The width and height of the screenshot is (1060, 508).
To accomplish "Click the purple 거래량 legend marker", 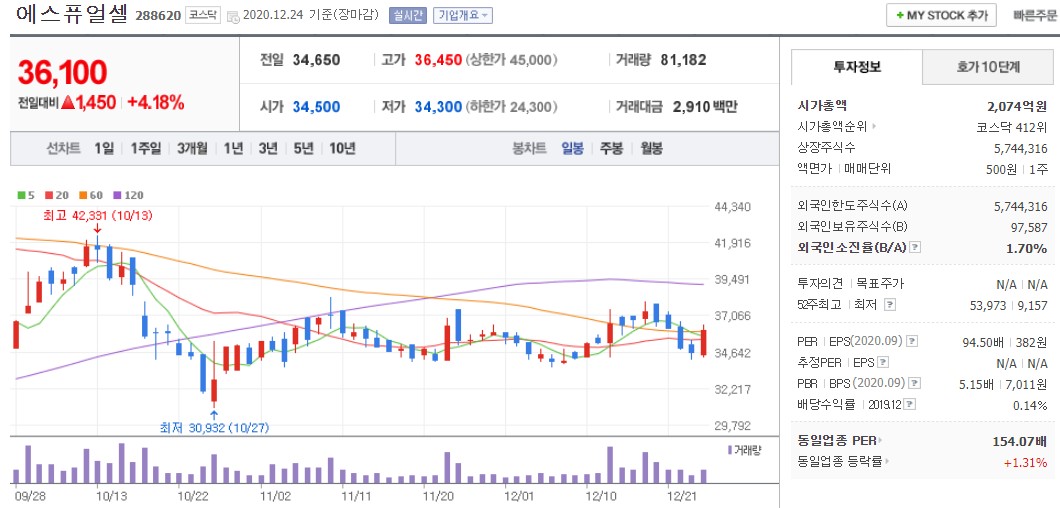I will pos(730,450).
